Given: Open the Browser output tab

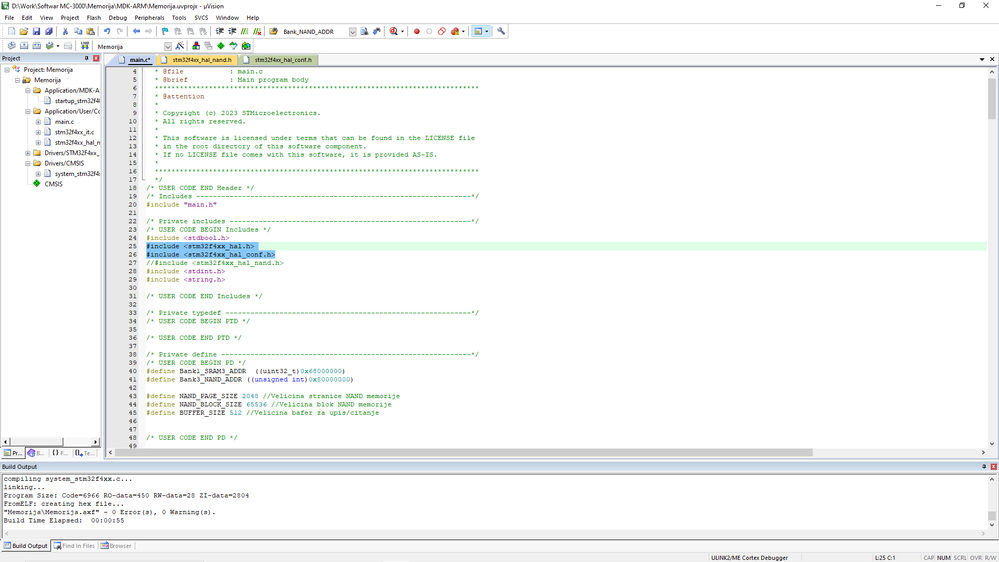Looking at the screenshot, I should coord(116,546).
